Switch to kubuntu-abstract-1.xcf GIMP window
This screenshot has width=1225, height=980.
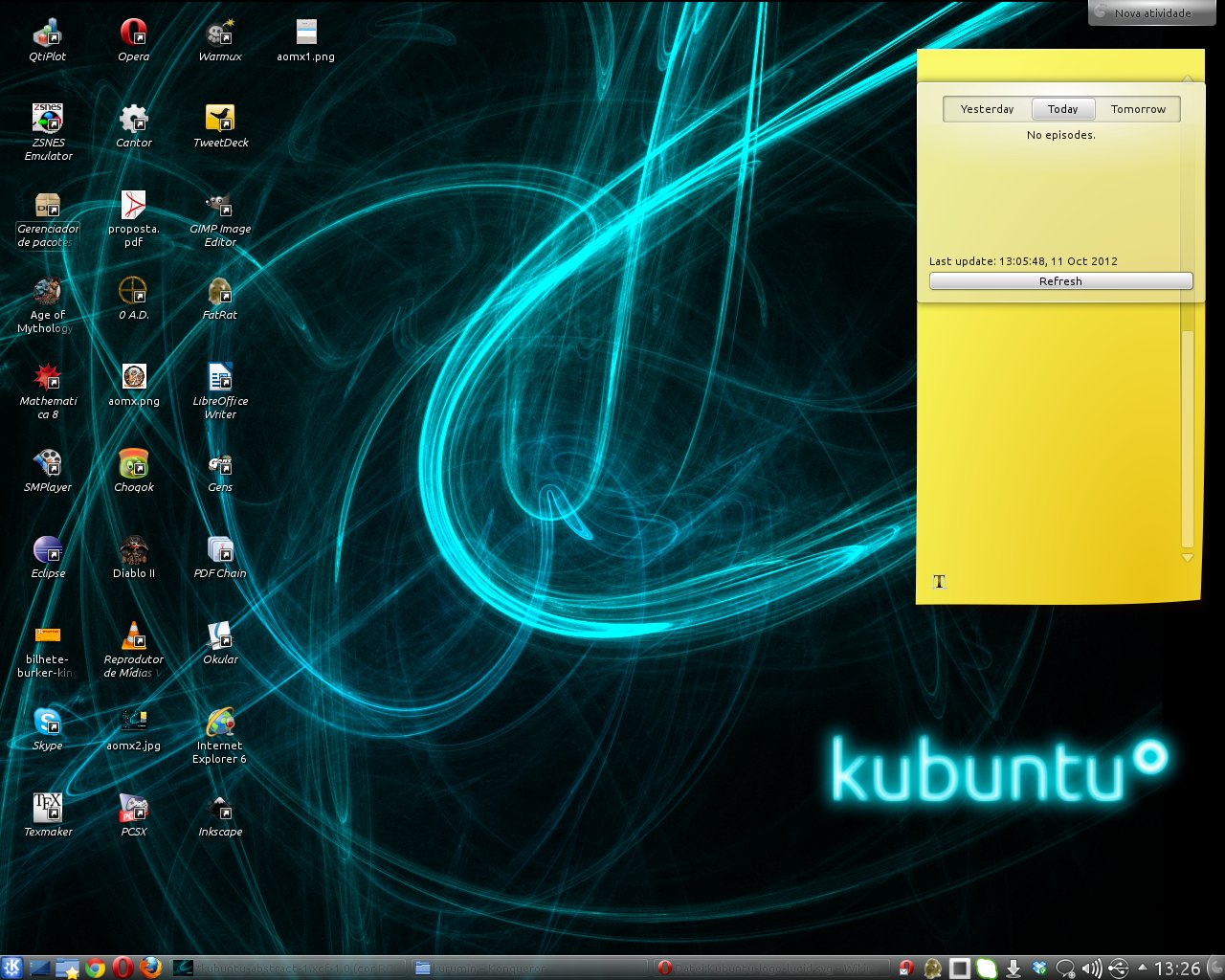coord(288,968)
